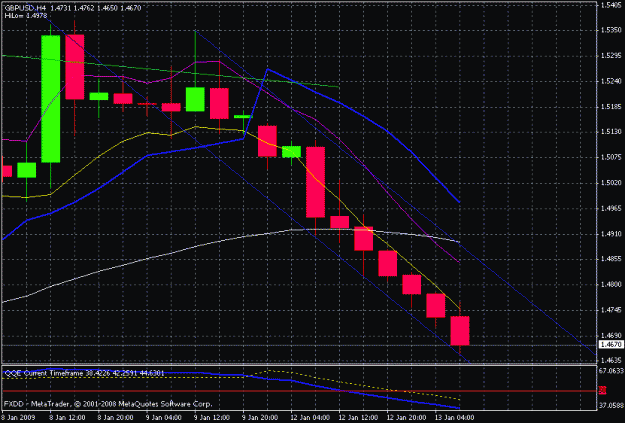
Task: Select the 1.4855 price level label
Action: (610, 259)
